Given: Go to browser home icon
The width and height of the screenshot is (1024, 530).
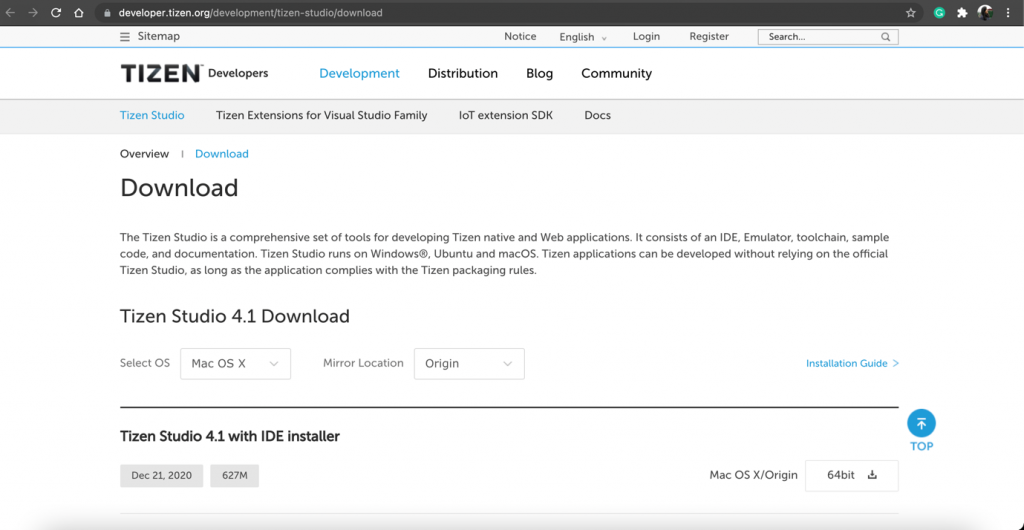Looking at the screenshot, I should [x=78, y=12].
